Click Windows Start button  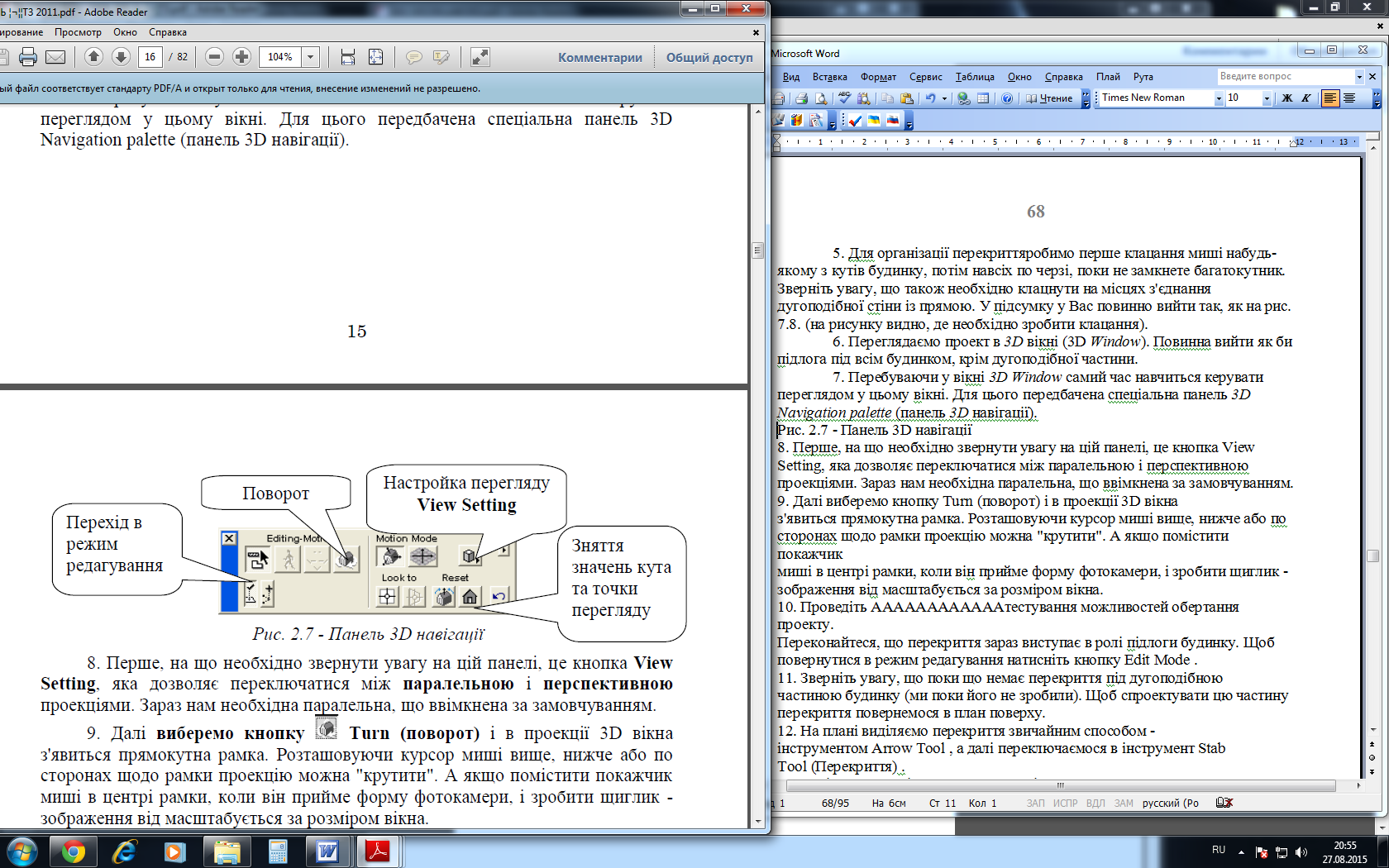(x=21, y=851)
